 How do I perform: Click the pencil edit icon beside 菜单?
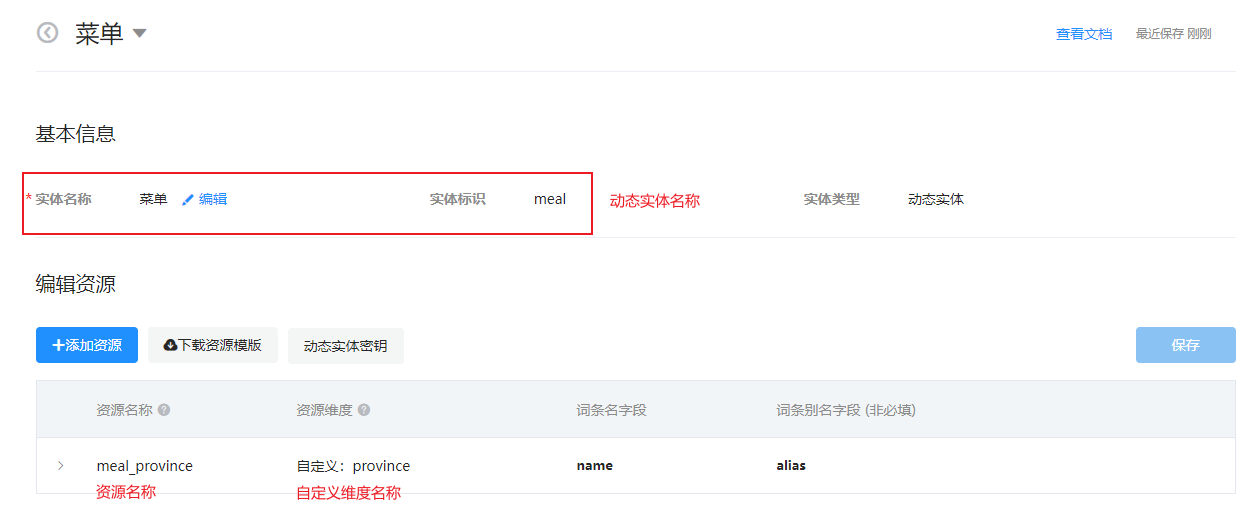[187, 200]
